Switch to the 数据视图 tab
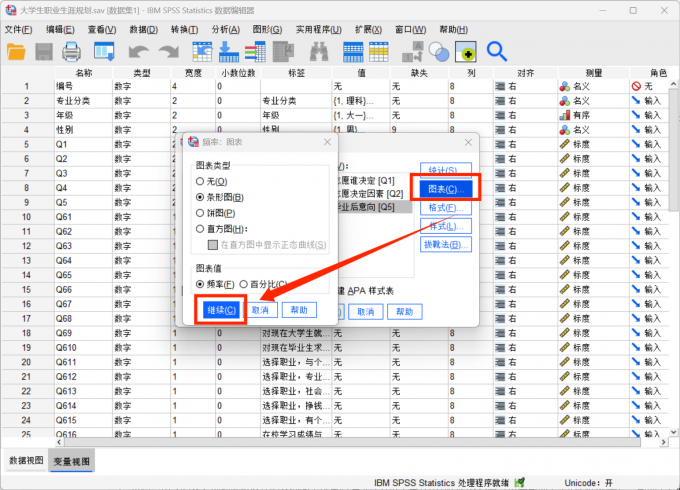 (26, 460)
